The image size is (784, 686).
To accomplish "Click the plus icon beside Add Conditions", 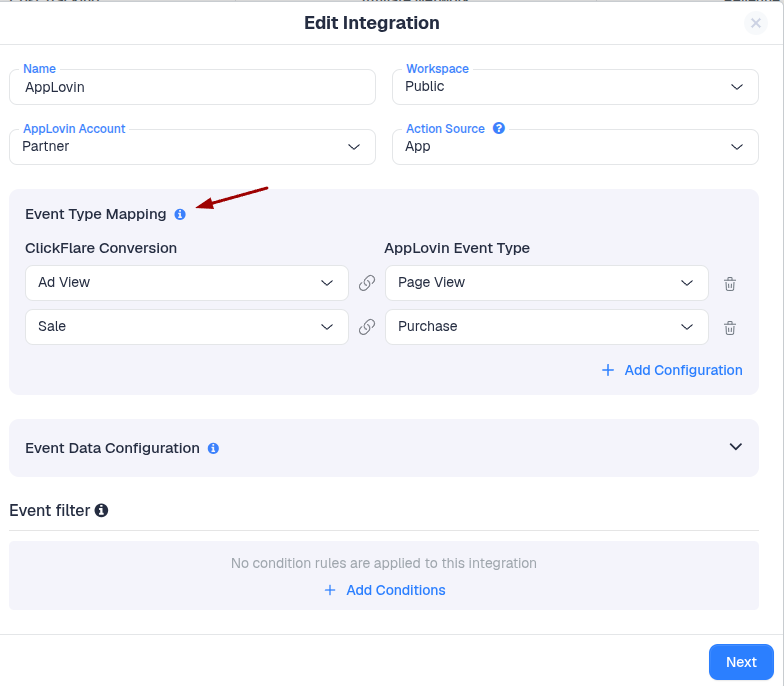I will pos(330,590).
